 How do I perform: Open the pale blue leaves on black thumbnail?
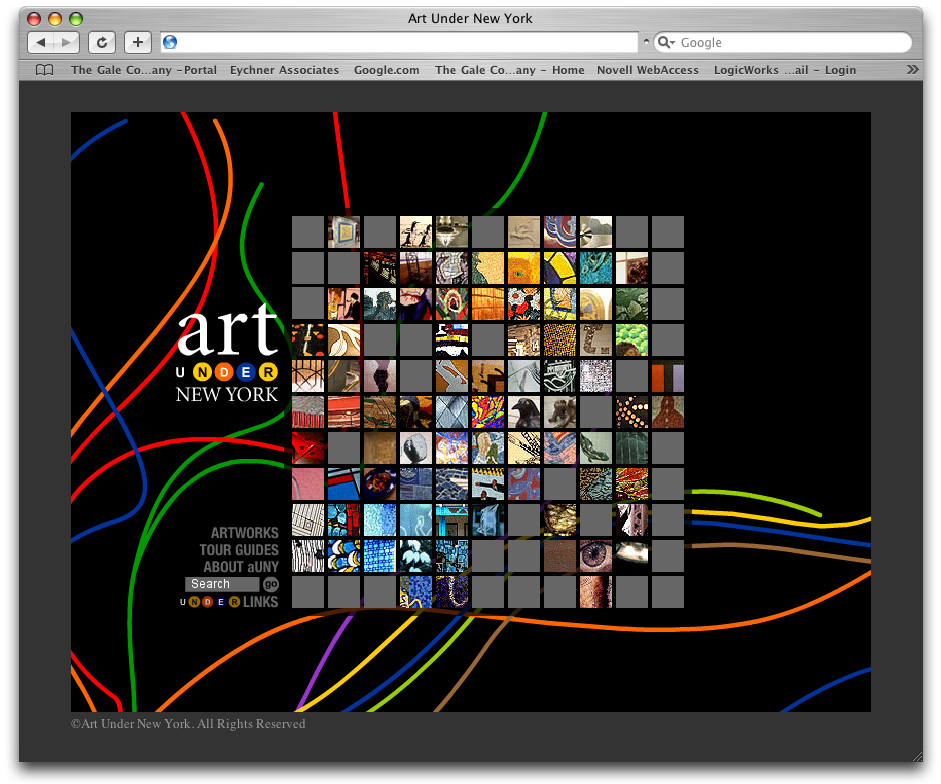coord(416,556)
